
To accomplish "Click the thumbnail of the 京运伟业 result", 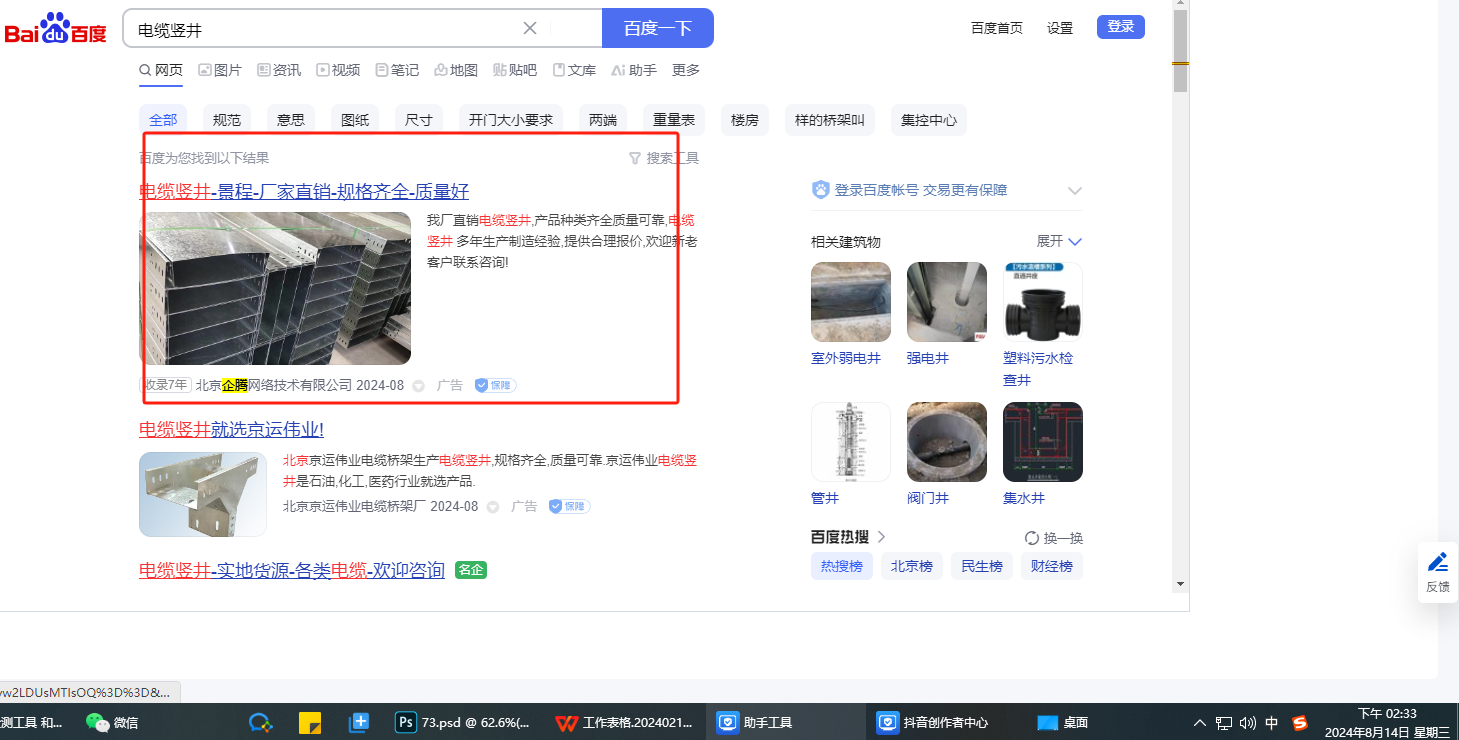I will pos(203,494).
